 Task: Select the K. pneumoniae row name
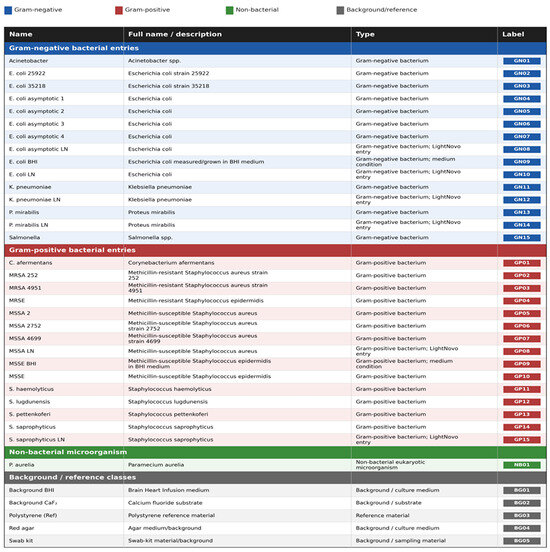tap(30, 187)
